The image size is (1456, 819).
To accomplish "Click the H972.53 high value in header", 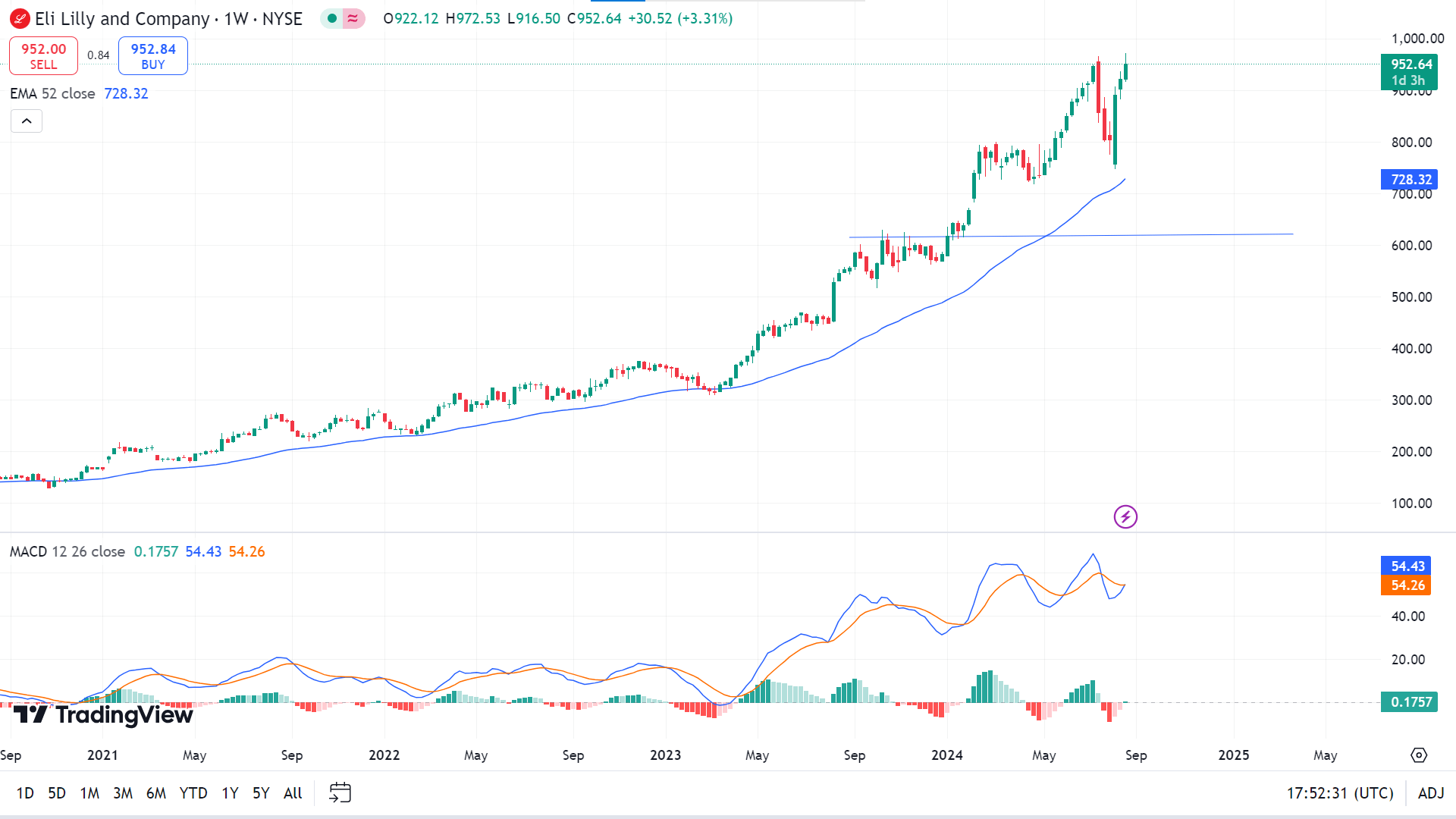I will (473, 18).
